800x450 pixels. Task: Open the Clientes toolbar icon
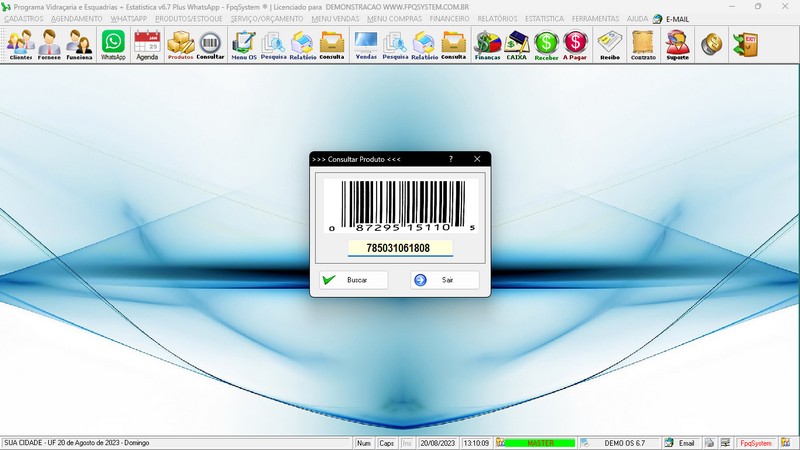[20, 45]
